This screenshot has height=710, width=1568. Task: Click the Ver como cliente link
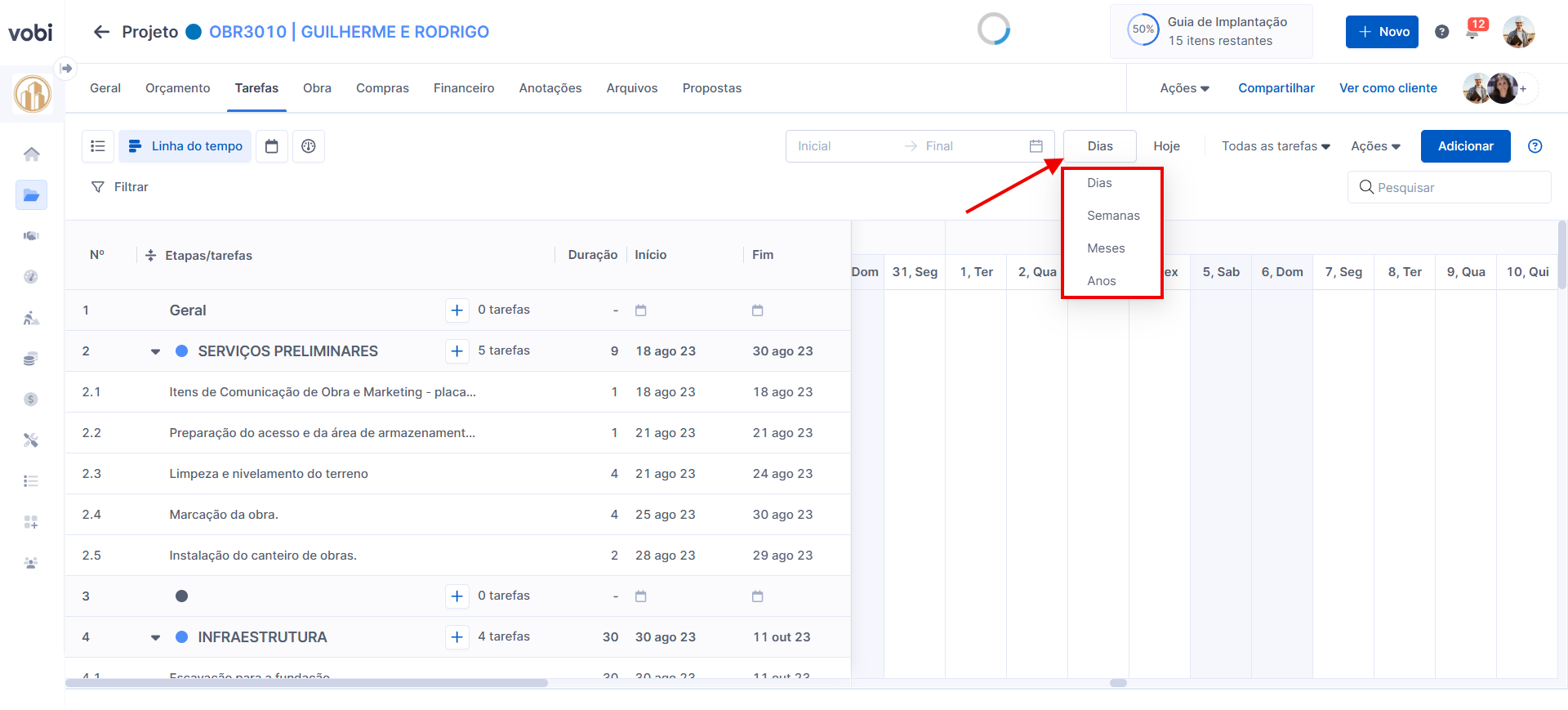[x=1388, y=88]
